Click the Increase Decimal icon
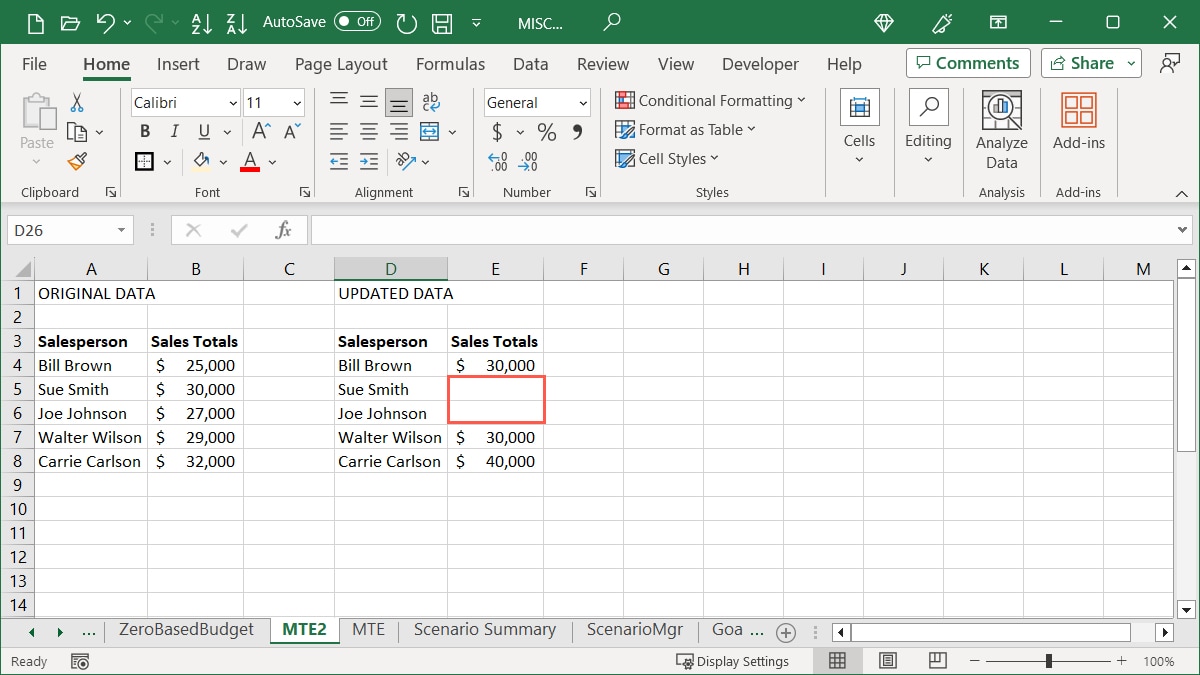The width and height of the screenshot is (1200, 675). click(496, 160)
